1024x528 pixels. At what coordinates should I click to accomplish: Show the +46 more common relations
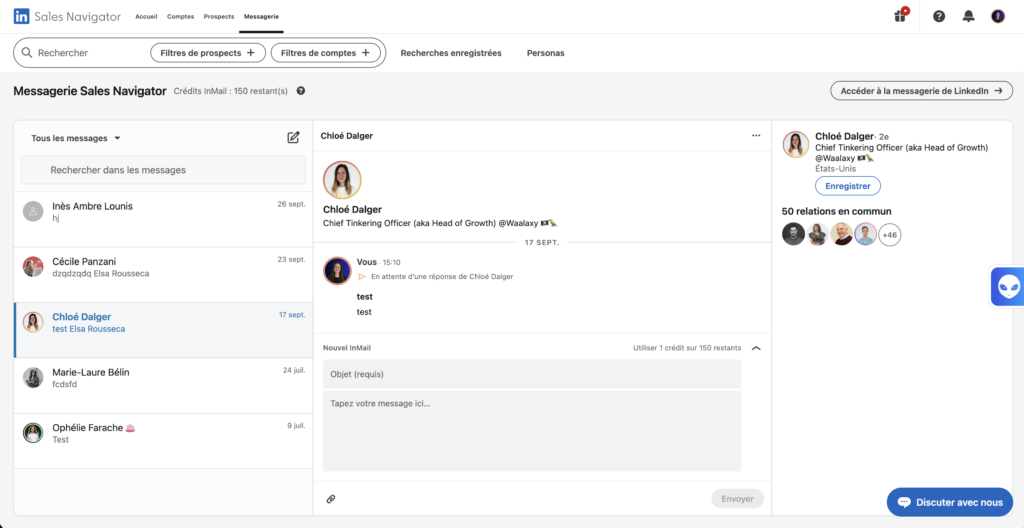pos(889,234)
